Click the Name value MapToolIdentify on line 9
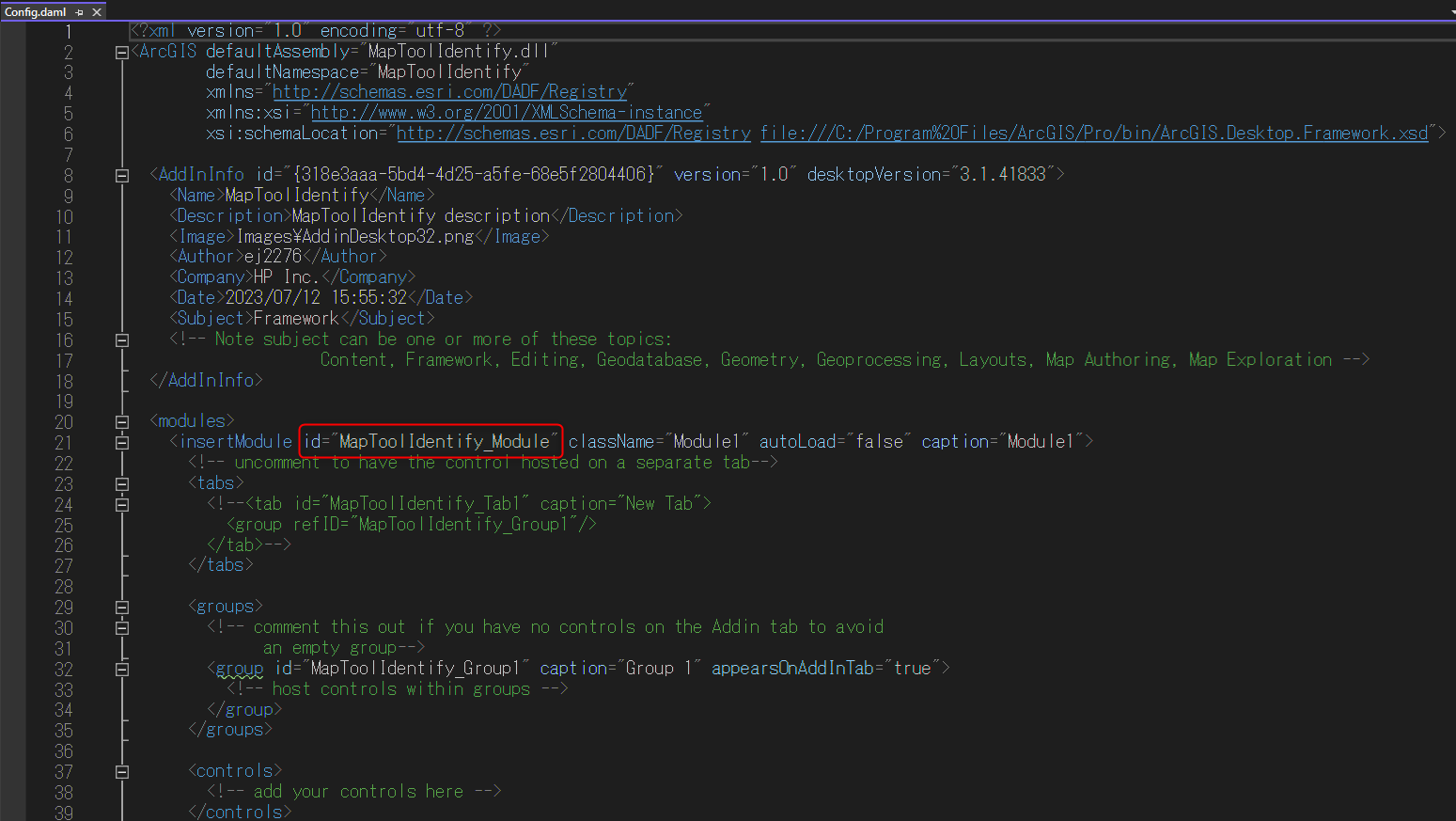This screenshot has height=821, width=1456. click(297, 196)
